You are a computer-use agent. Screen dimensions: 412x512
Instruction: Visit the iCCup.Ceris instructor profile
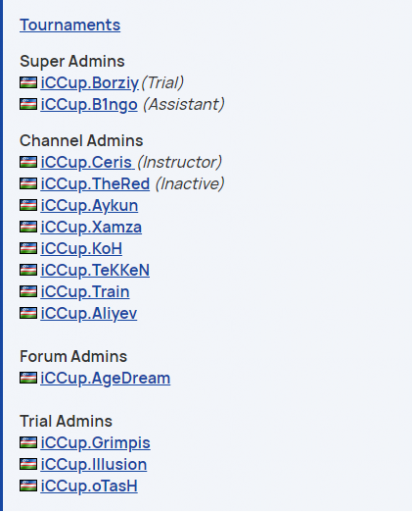[87, 162]
